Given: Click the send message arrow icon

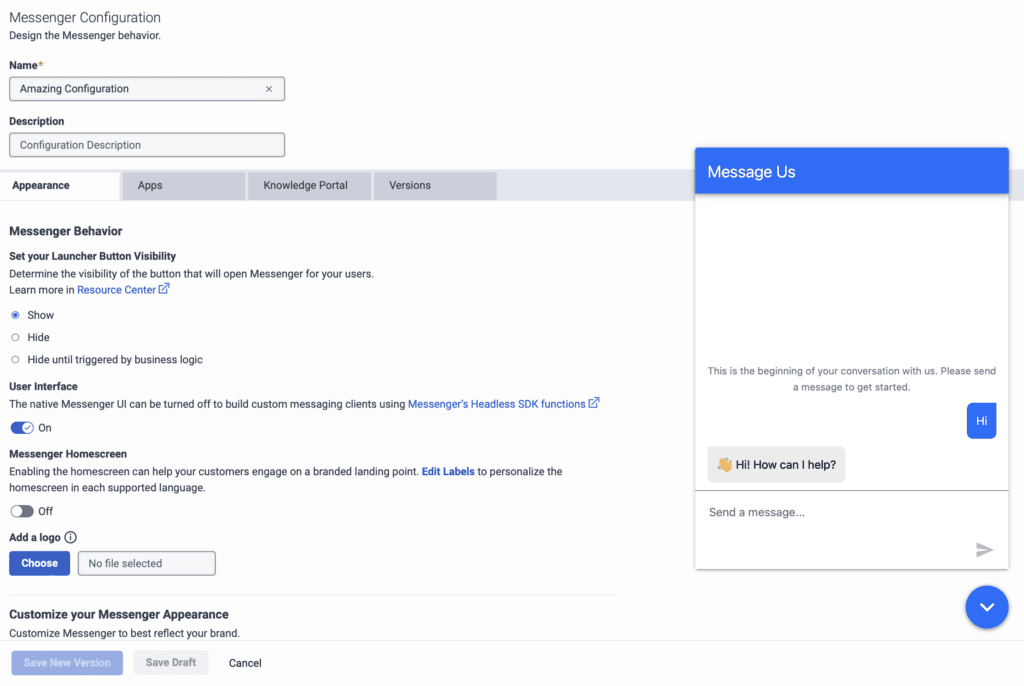Looking at the screenshot, I should pos(985,549).
